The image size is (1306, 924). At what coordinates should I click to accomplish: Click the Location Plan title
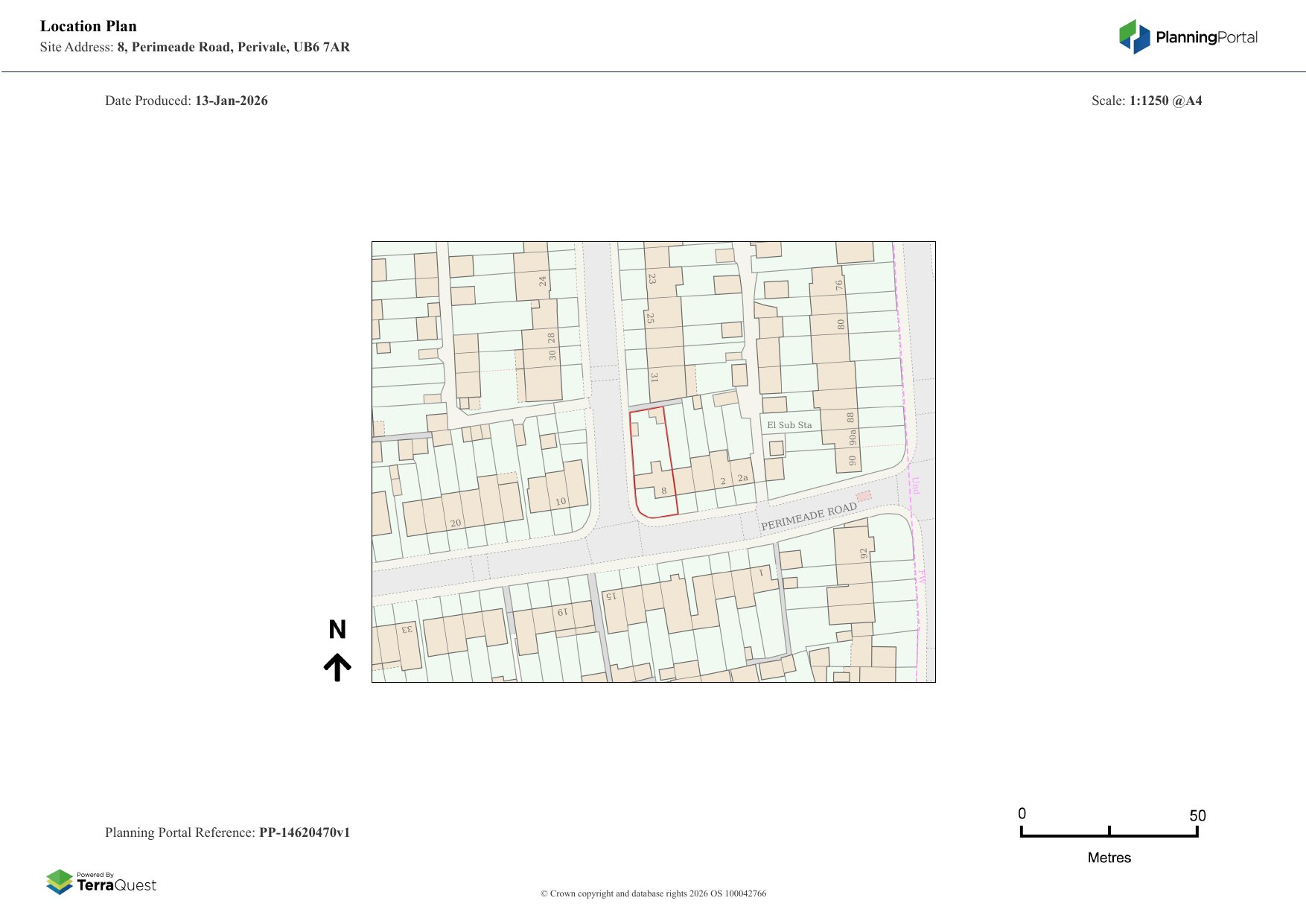pos(89,26)
